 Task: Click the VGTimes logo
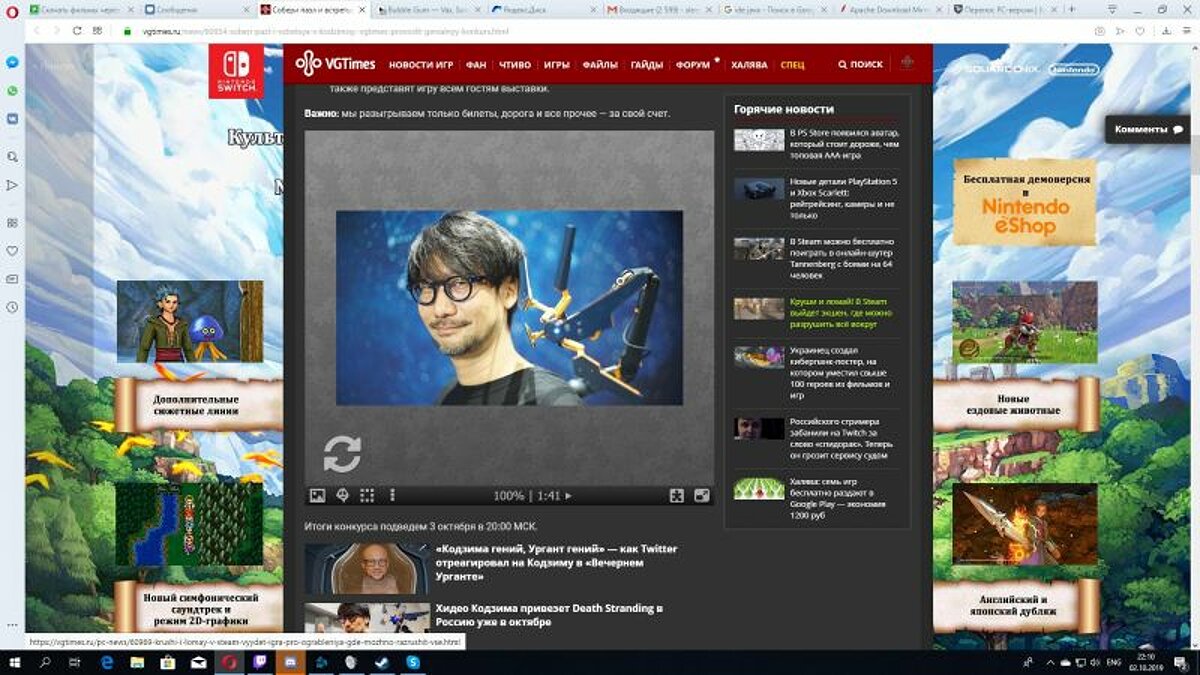pyautogui.click(x=336, y=64)
